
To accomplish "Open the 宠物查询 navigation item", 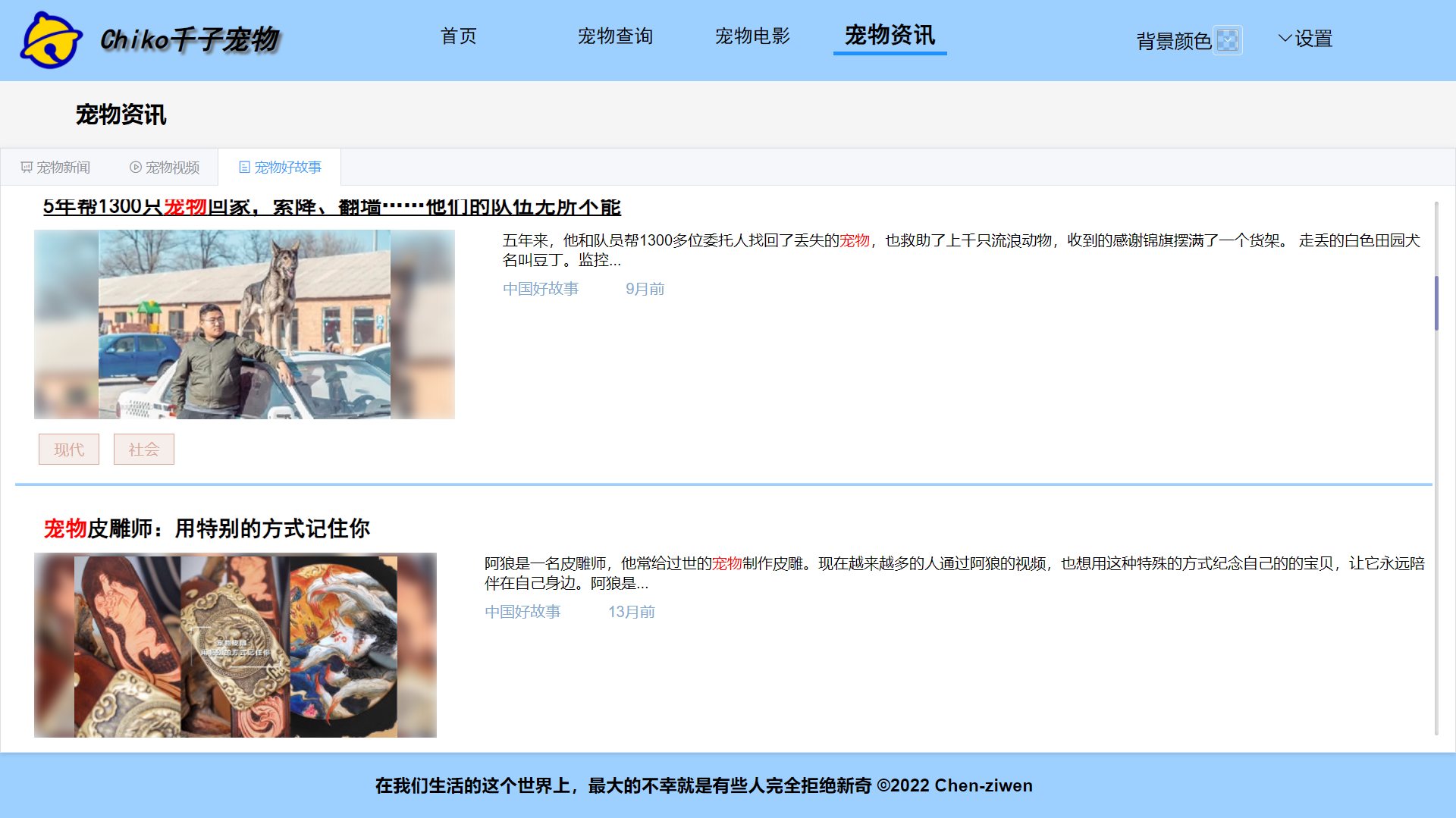I will [x=616, y=36].
